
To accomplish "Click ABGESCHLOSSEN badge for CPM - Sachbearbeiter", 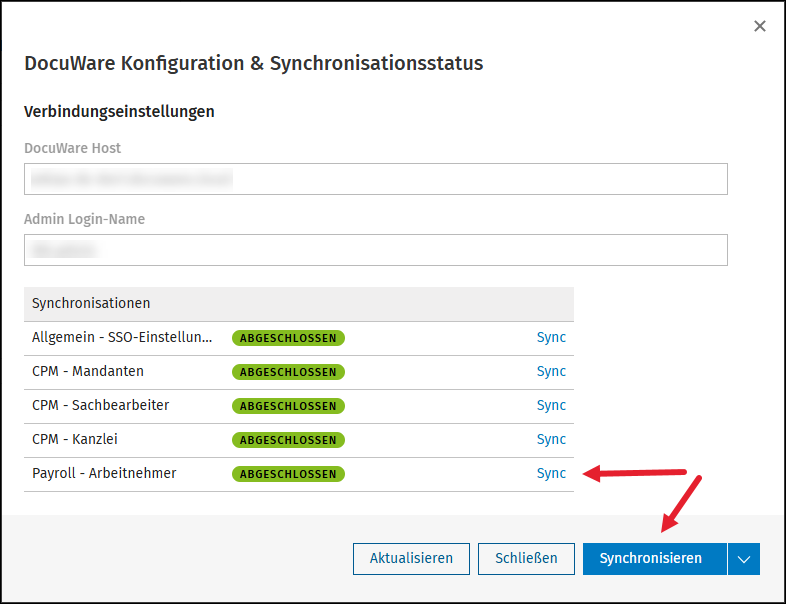I will click(x=288, y=406).
